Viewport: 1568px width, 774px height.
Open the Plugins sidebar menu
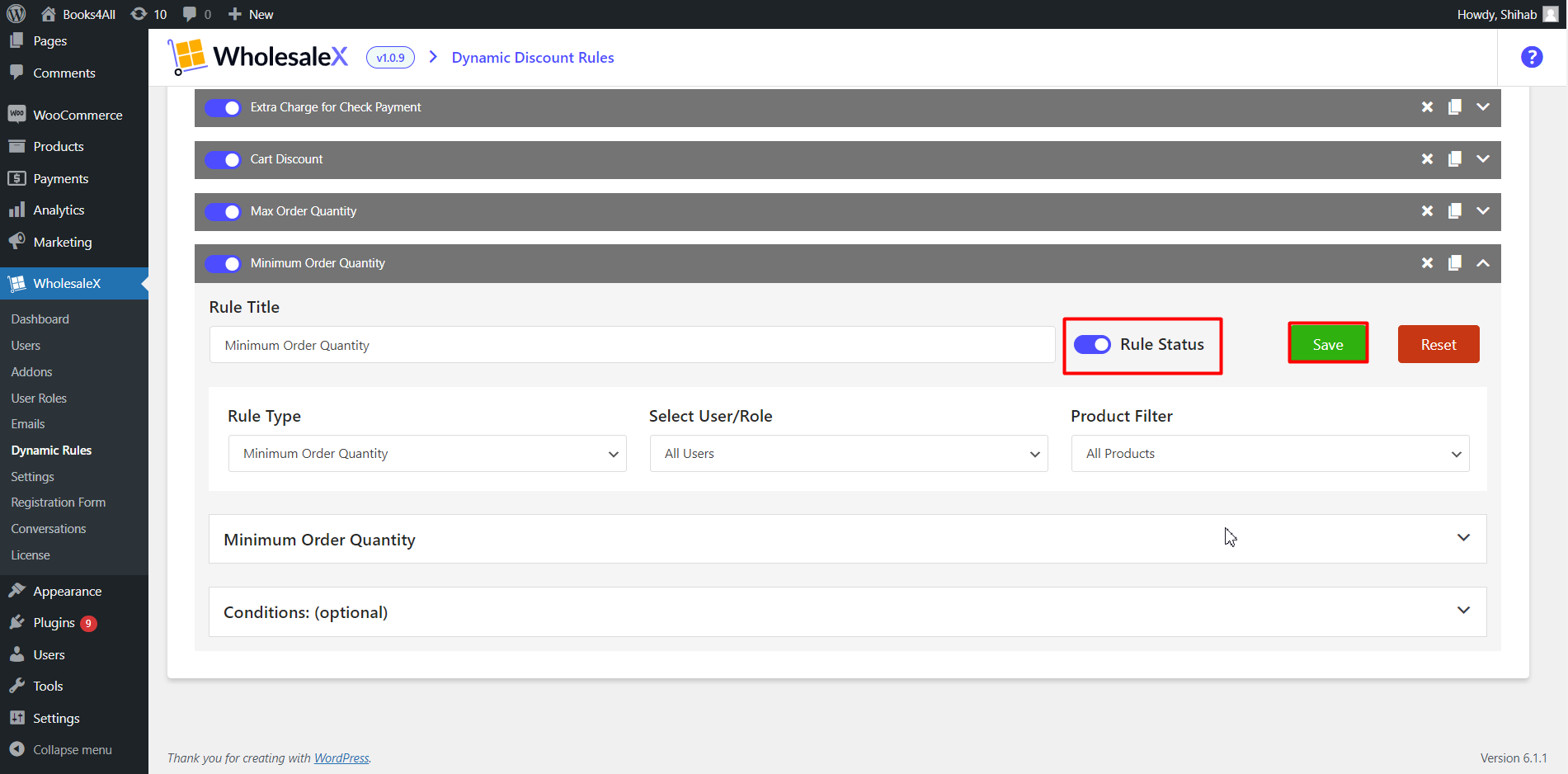[x=74, y=622]
